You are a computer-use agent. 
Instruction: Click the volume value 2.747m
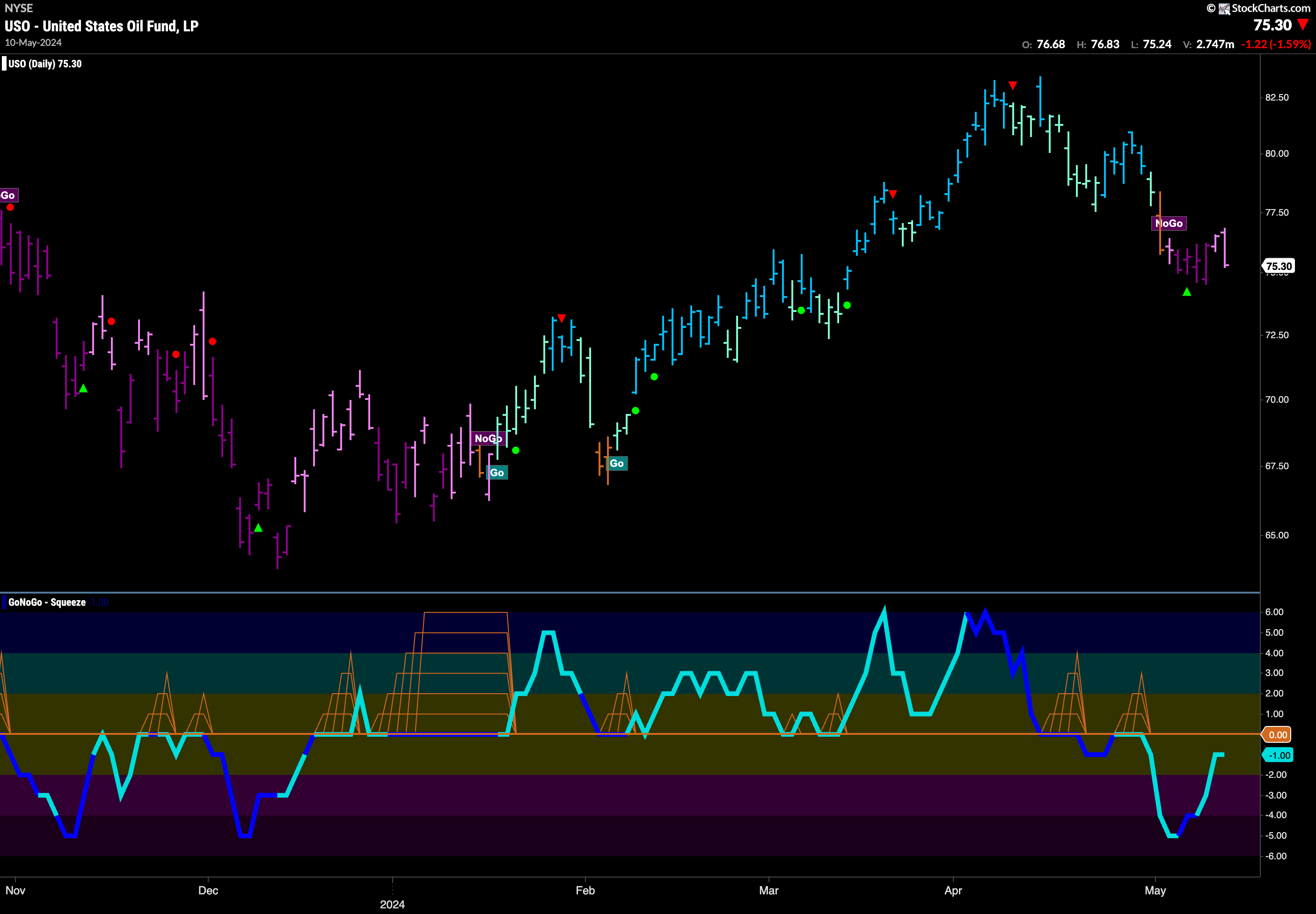pos(1215,44)
